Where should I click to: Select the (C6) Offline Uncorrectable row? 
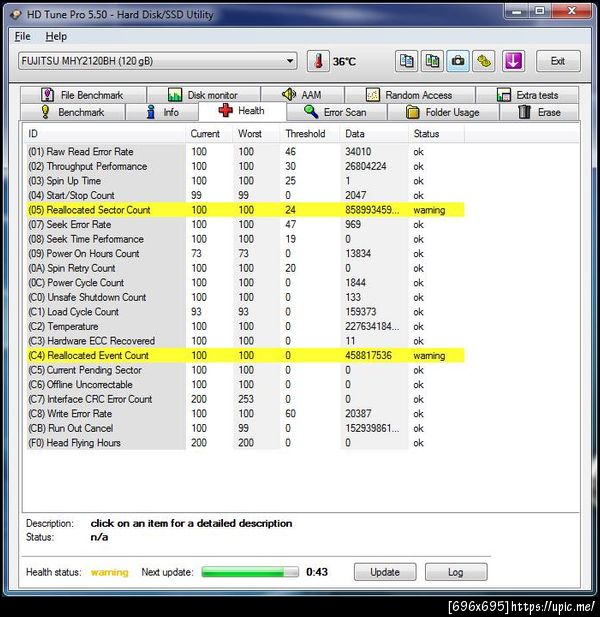point(246,384)
